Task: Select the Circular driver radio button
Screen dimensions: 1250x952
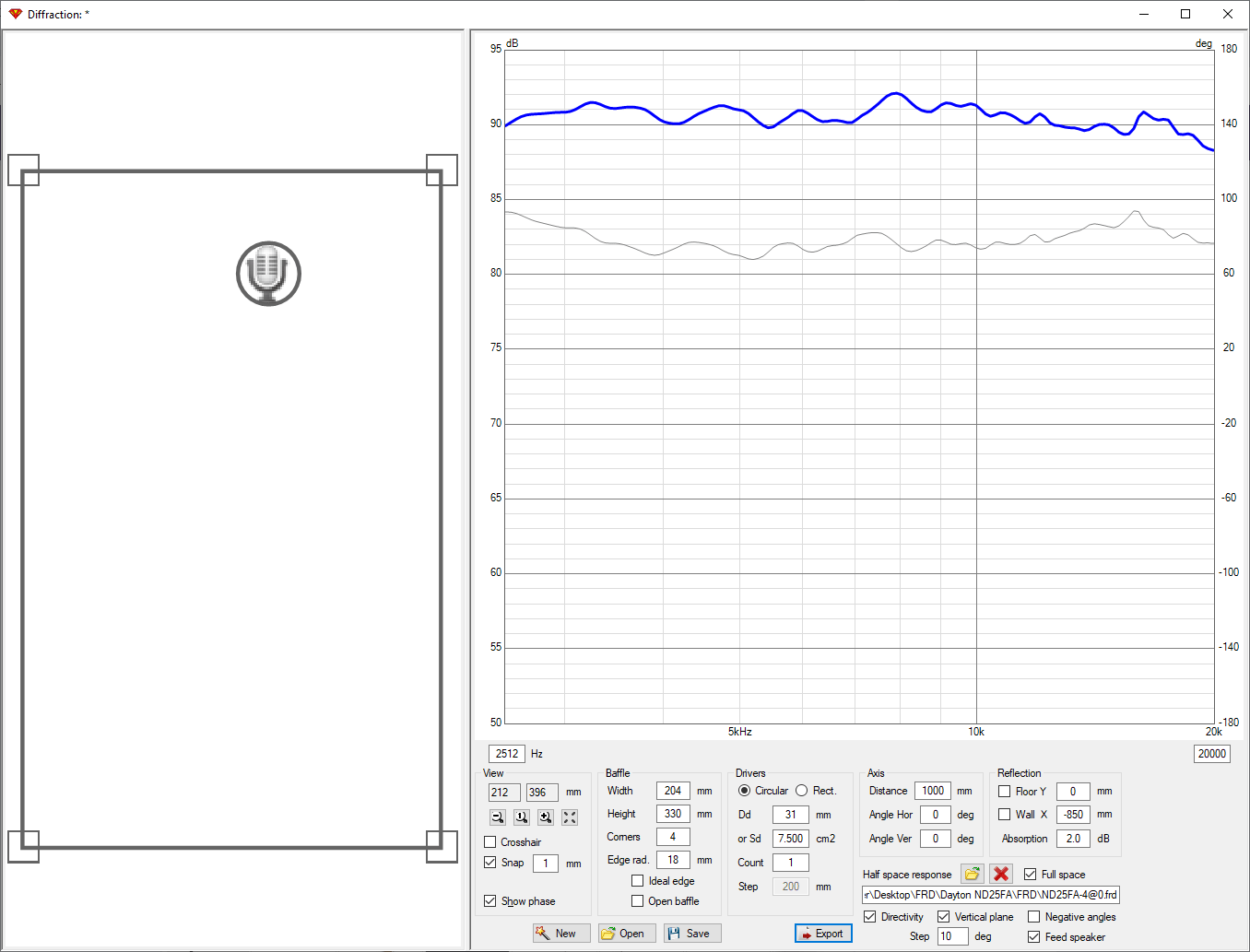Action: point(744,791)
